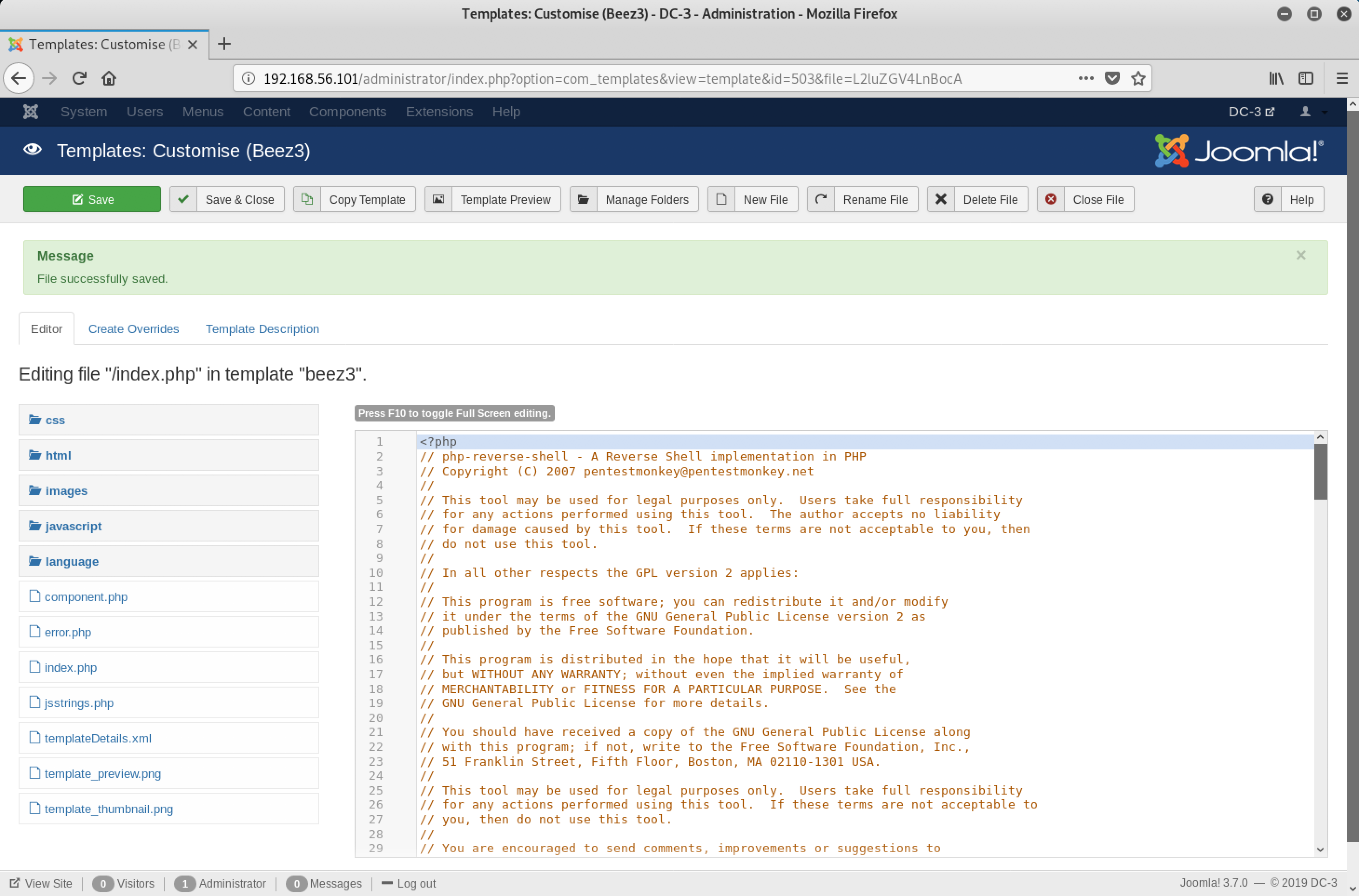The image size is (1359, 896).
Task: Open the Help menu in admin bar
Action: pos(506,112)
